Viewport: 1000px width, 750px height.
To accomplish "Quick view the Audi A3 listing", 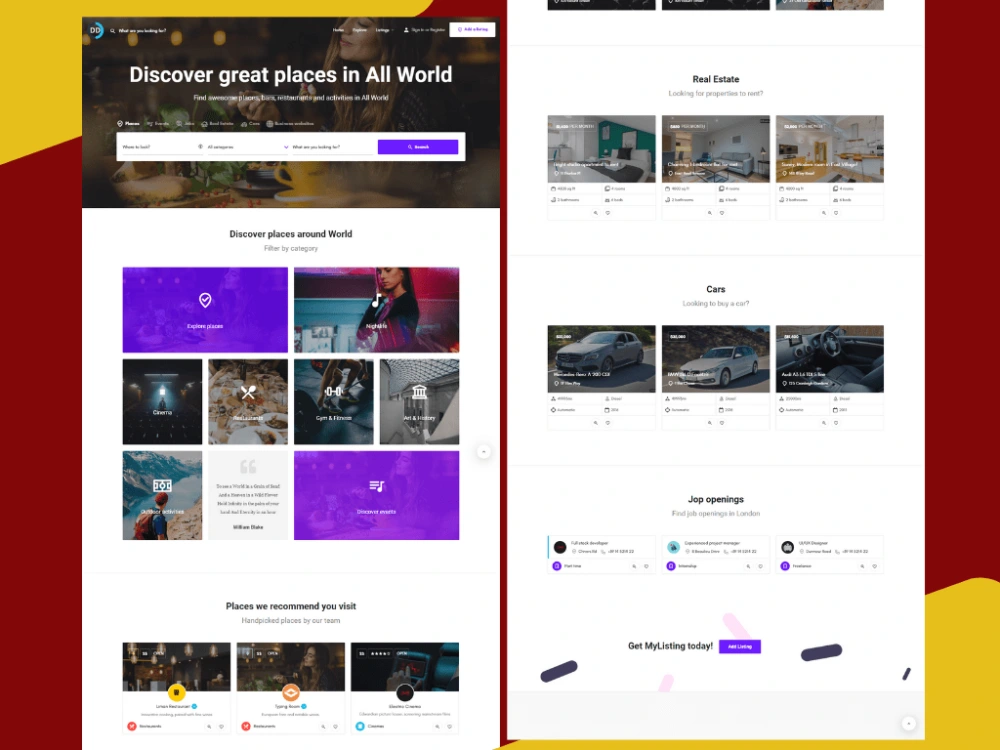I will pos(824,423).
